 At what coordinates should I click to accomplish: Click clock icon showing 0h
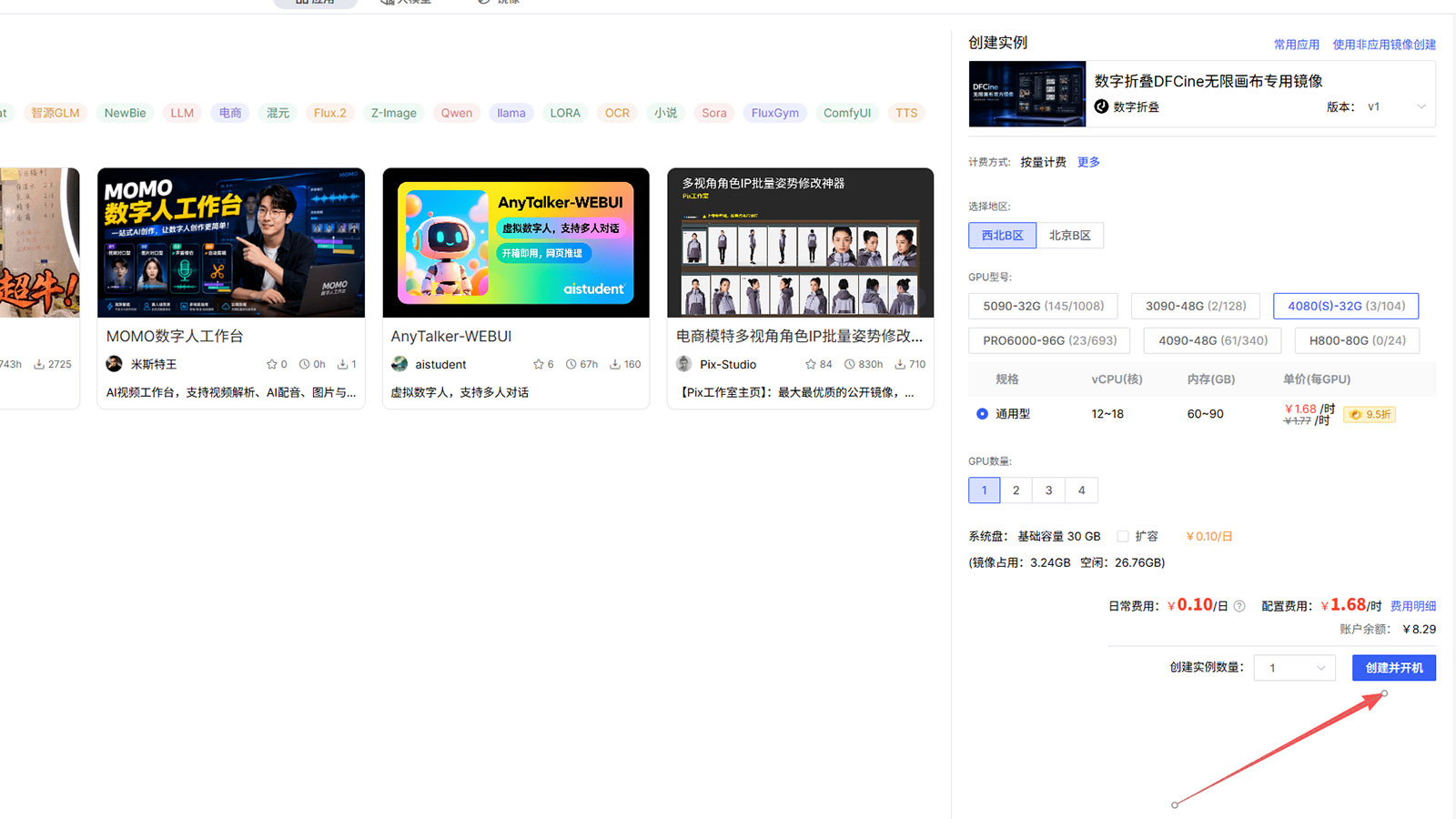tap(305, 364)
